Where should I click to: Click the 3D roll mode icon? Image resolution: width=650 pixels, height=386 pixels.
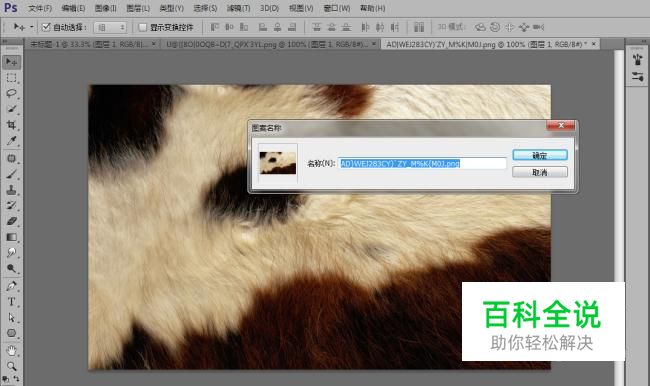pos(495,27)
